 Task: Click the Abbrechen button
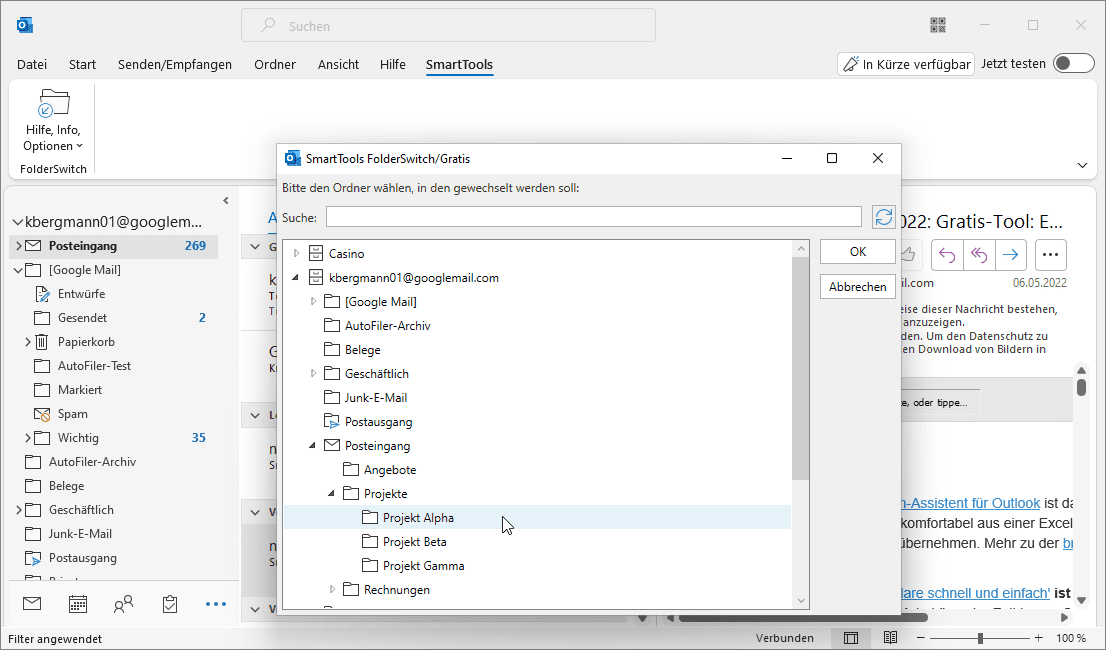(857, 287)
